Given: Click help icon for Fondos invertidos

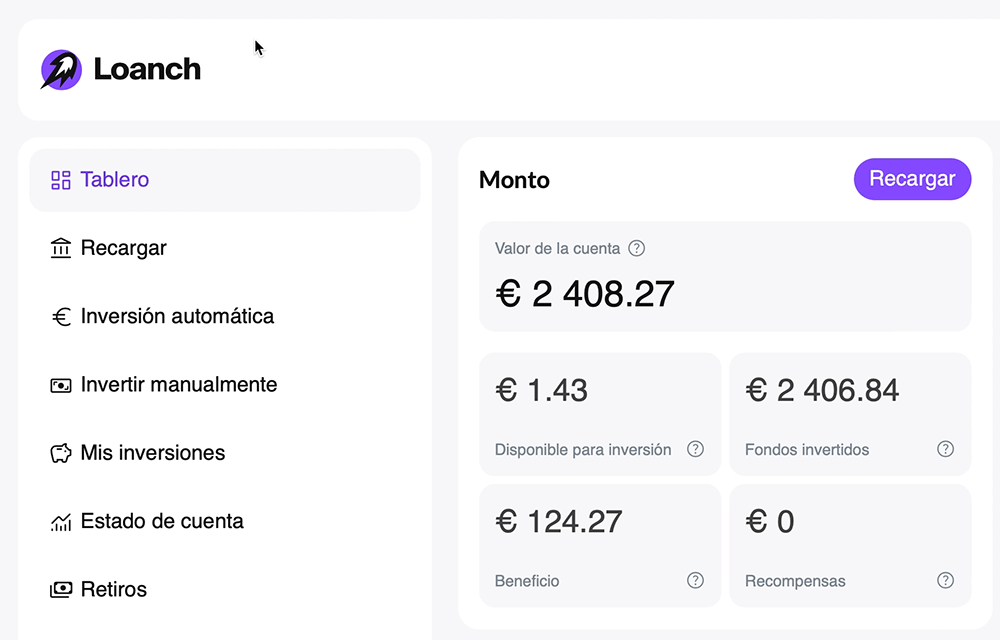Looking at the screenshot, I should [945, 449].
